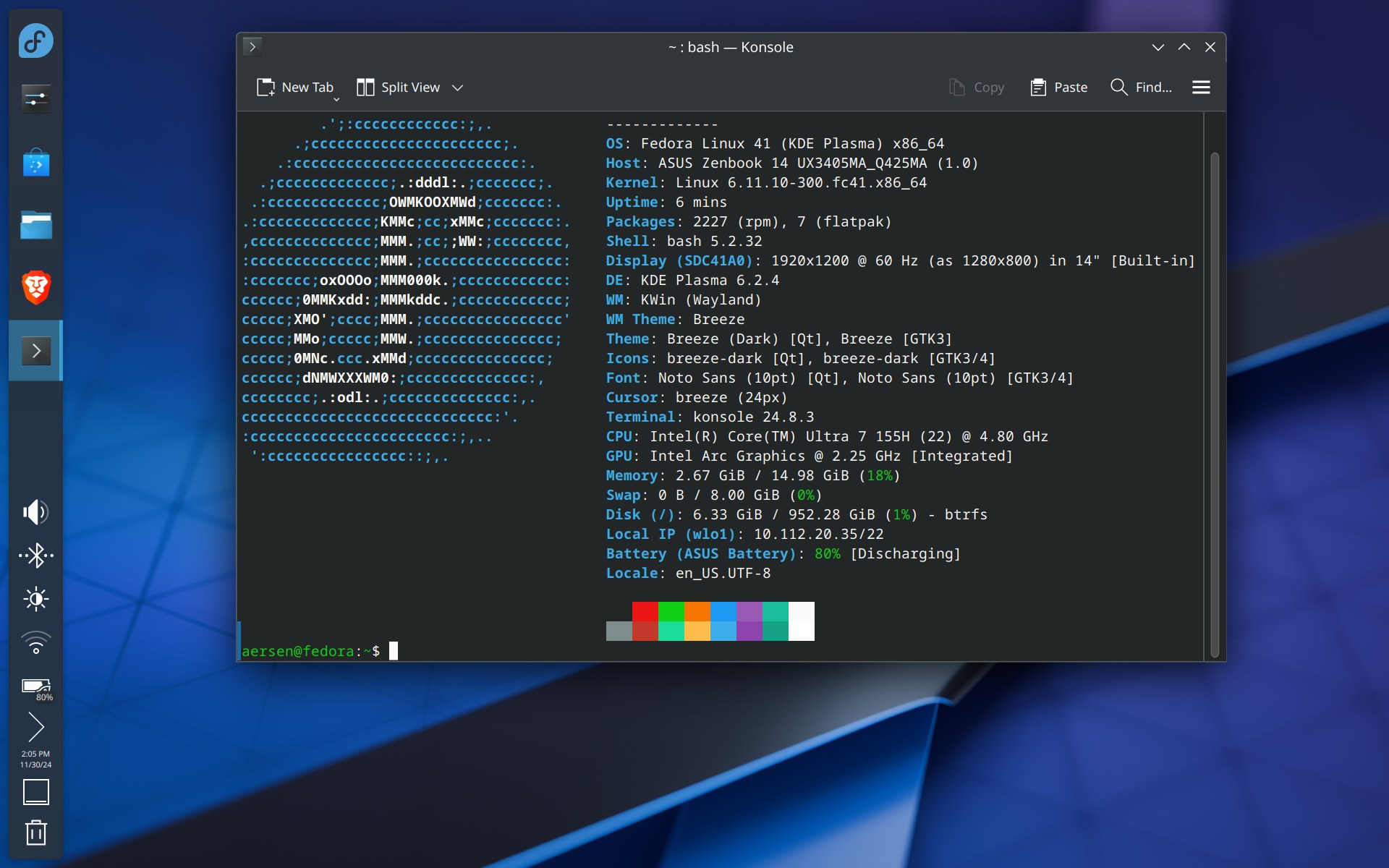Image resolution: width=1389 pixels, height=868 pixels.
Task: Click the "6 mins" uptime value
Action: point(701,202)
